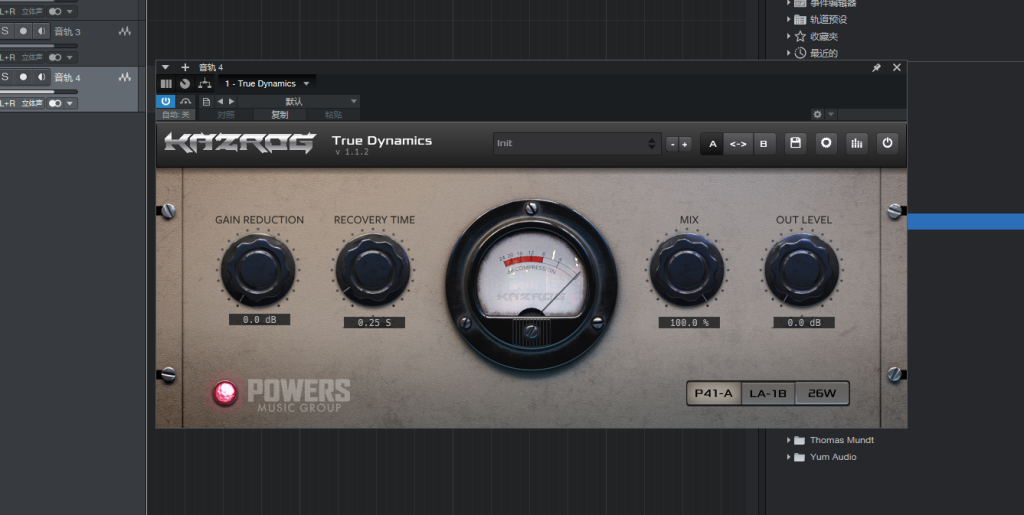
Task: Go to next preset arrow
Action: click(x=231, y=101)
